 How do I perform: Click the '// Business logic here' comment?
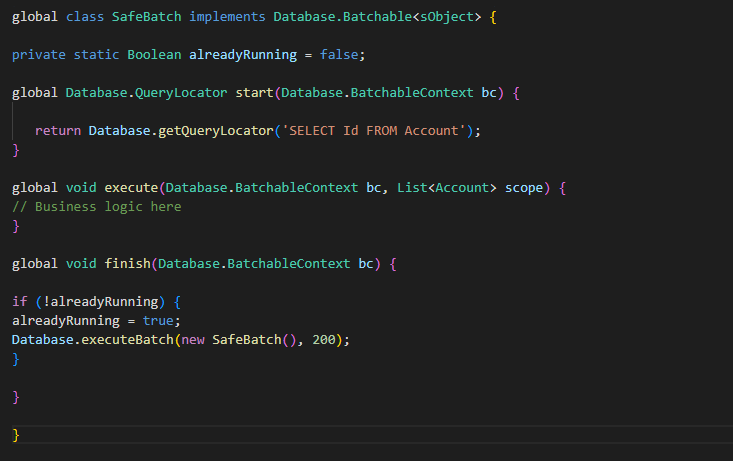pyautogui.click(x=96, y=207)
